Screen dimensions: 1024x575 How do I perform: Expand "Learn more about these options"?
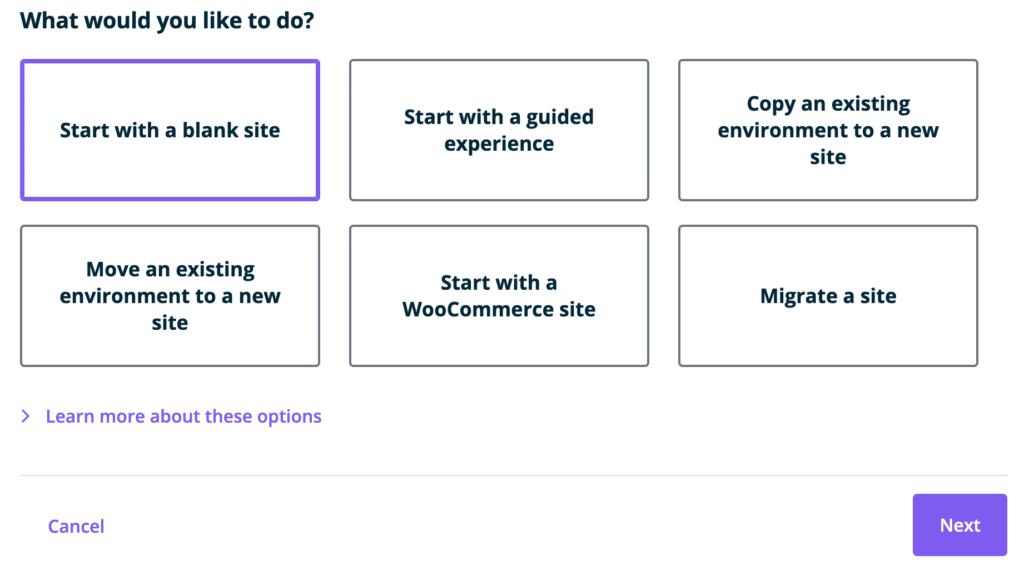(x=184, y=416)
